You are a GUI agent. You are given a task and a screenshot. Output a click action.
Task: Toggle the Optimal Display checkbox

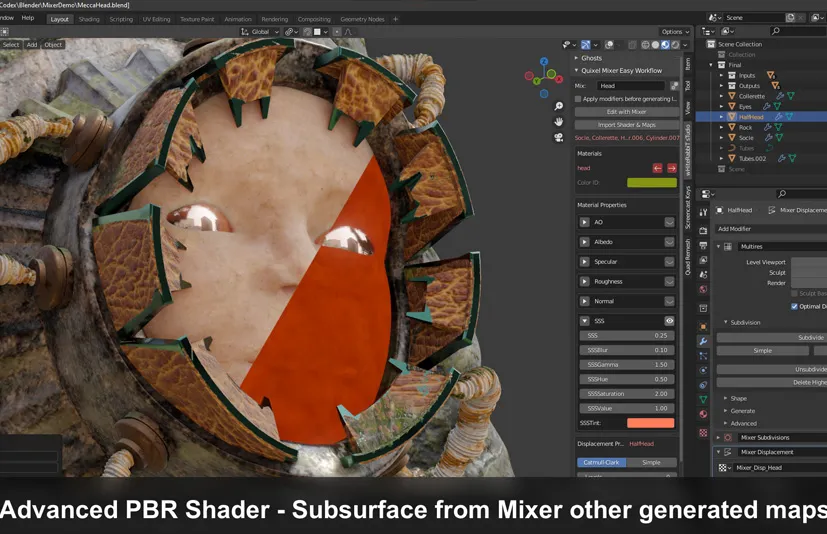[794, 307]
